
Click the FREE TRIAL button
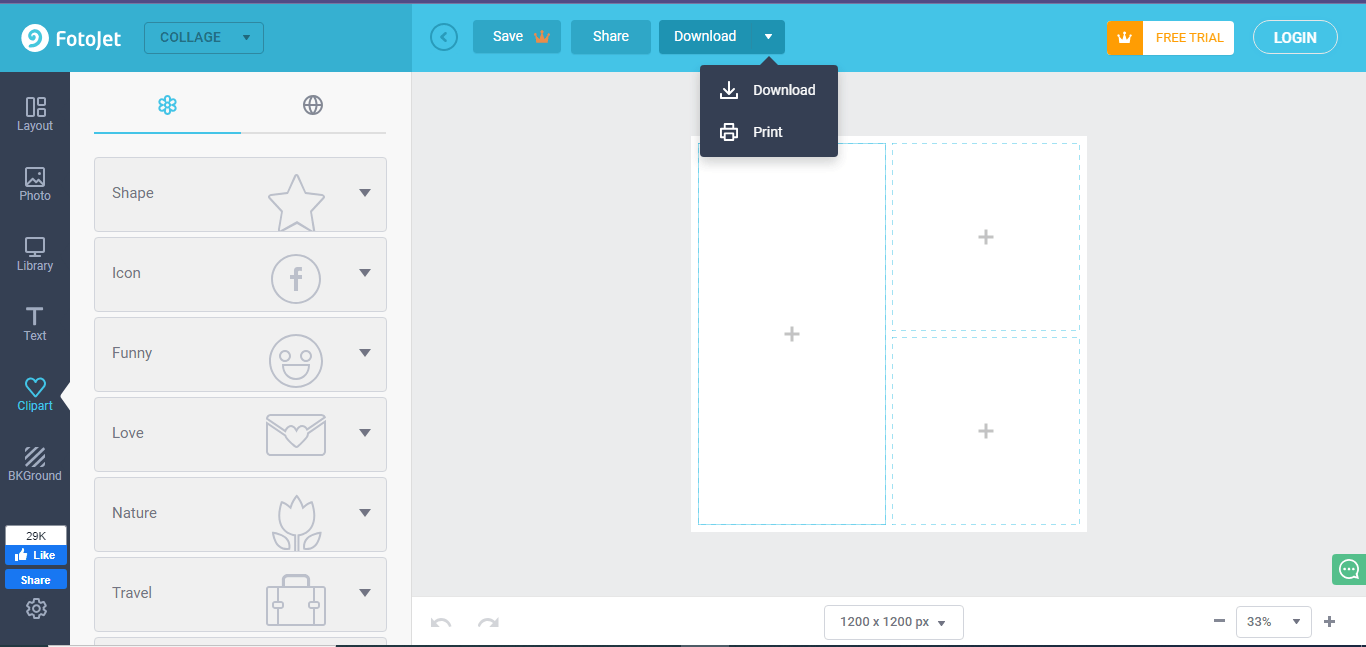[x=1189, y=38]
